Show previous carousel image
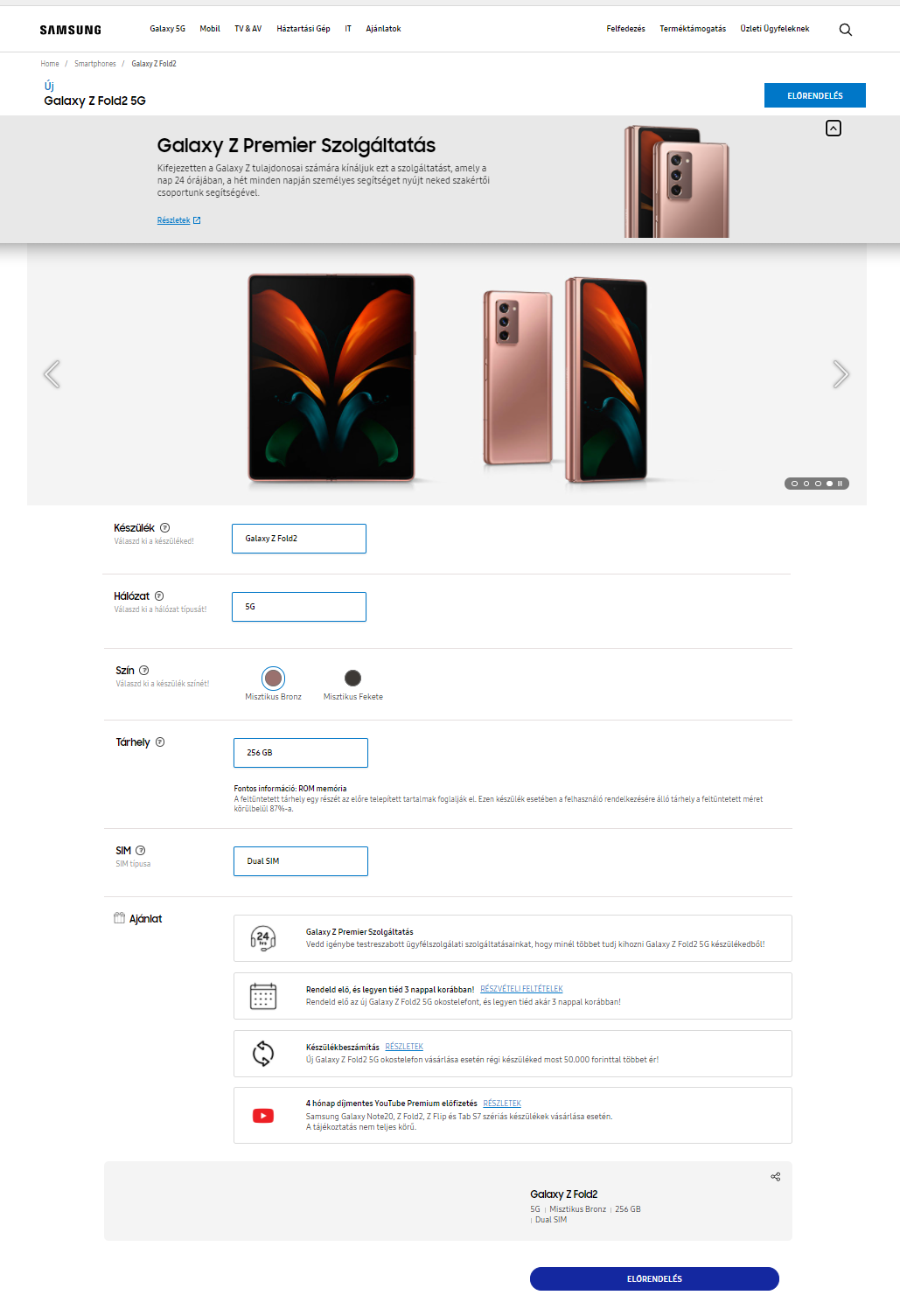900x1316 pixels. tap(52, 374)
